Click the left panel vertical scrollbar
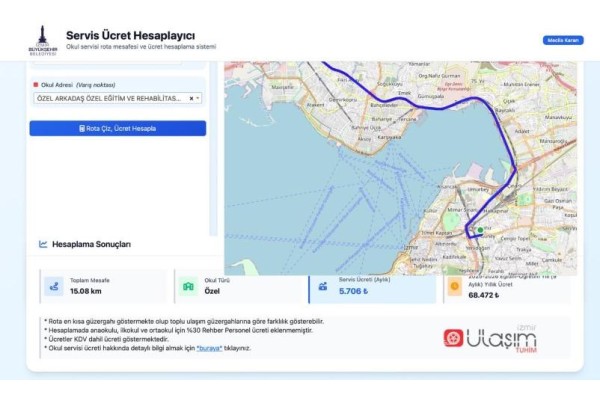This screenshot has width=600, height=400. coord(213,149)
